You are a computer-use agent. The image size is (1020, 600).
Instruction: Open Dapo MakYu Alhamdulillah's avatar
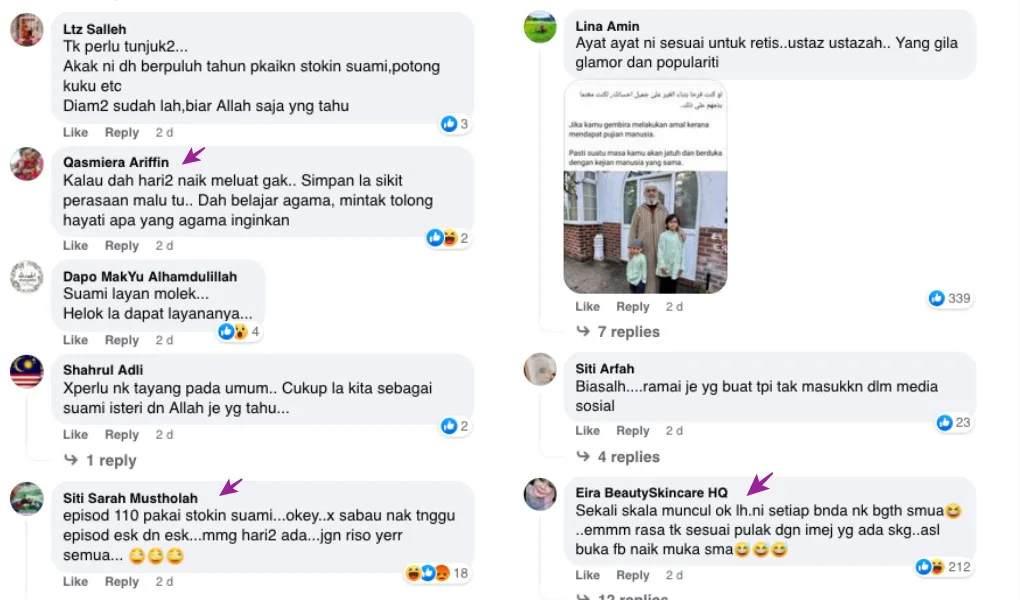click(27, 277)
